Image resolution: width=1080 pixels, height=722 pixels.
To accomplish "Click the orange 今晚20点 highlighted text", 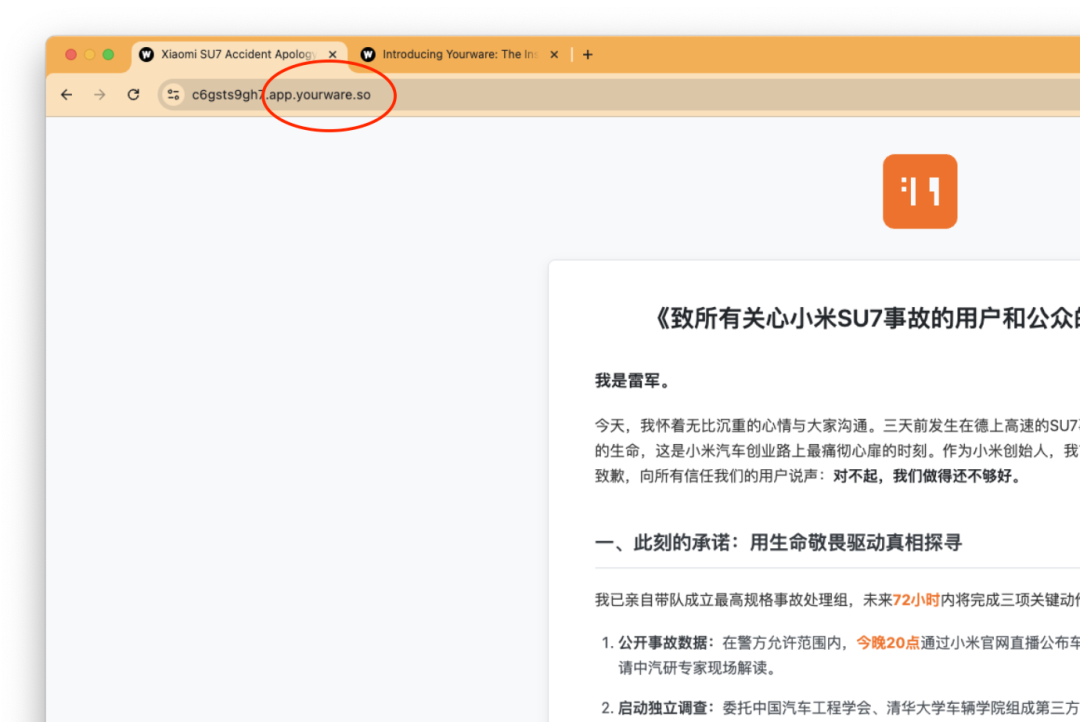I will click(x=887, y=643).
